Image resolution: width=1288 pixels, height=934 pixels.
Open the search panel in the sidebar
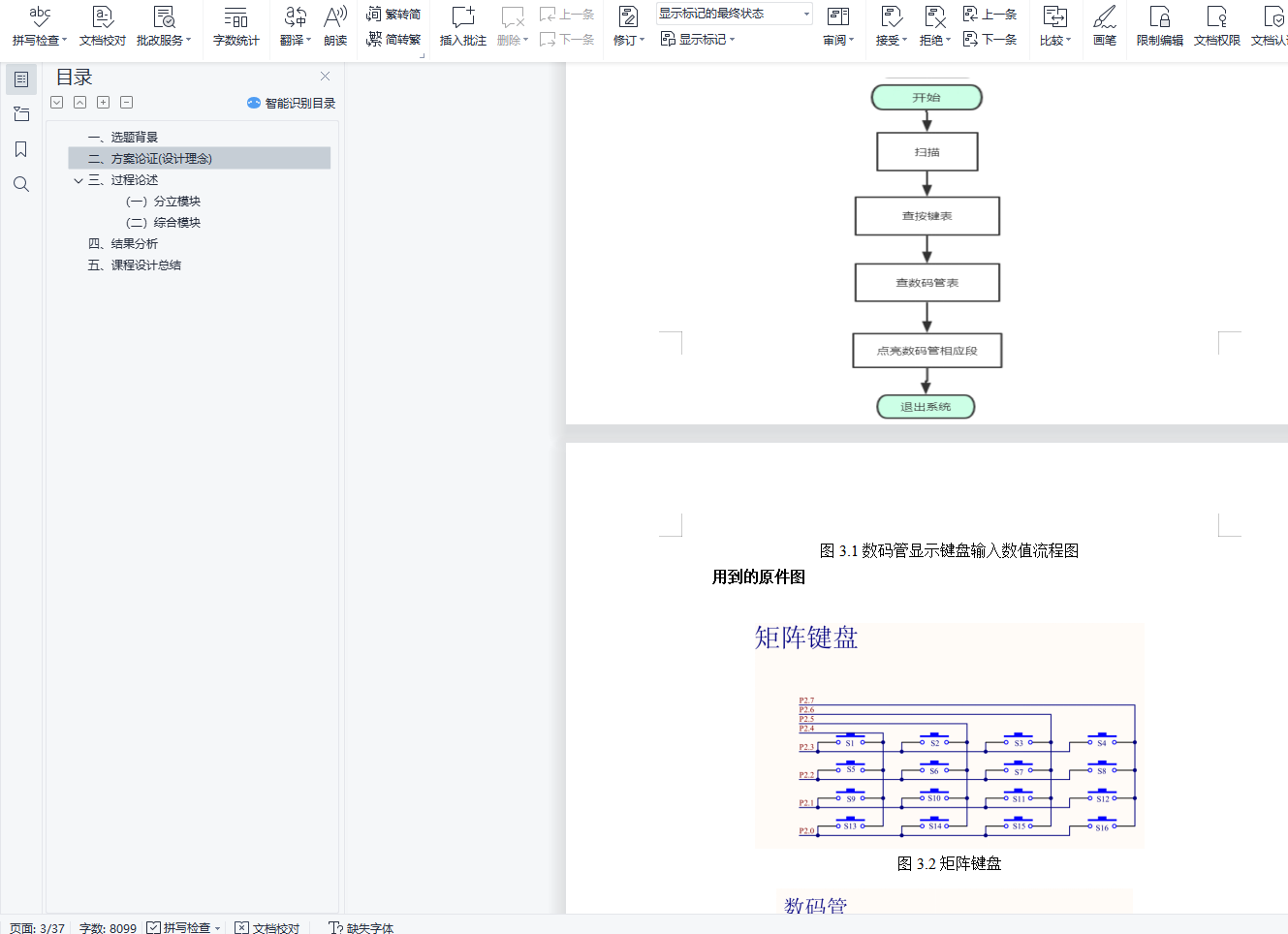(x=21, y=184)
